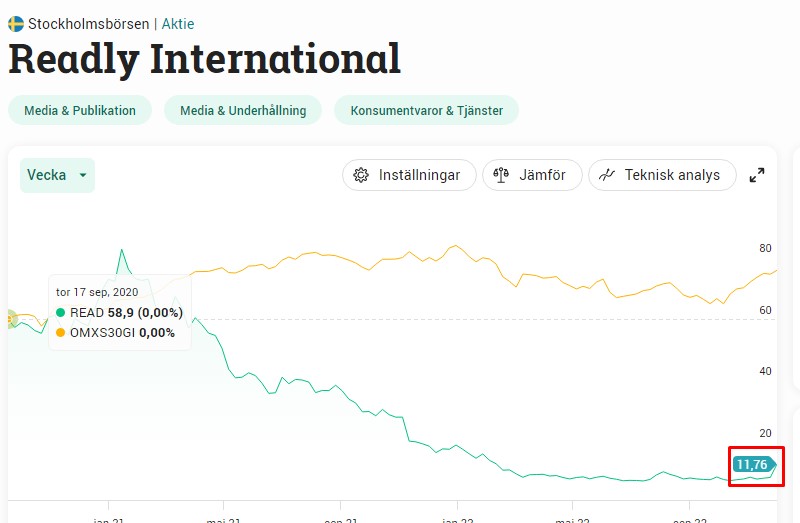Click the 11,76 current price label
The height and width of the screenshot is (523, 800).
tap(752, 464)
